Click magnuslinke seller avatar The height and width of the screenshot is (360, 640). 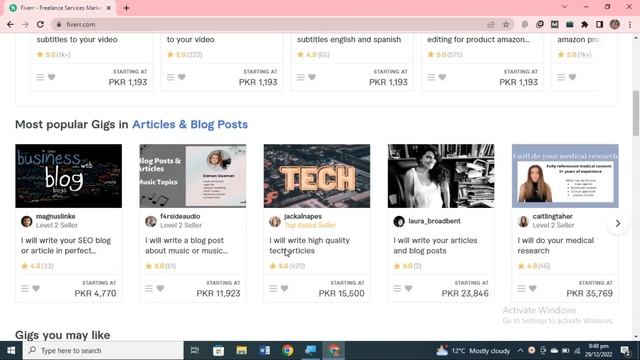pos(27,221)
